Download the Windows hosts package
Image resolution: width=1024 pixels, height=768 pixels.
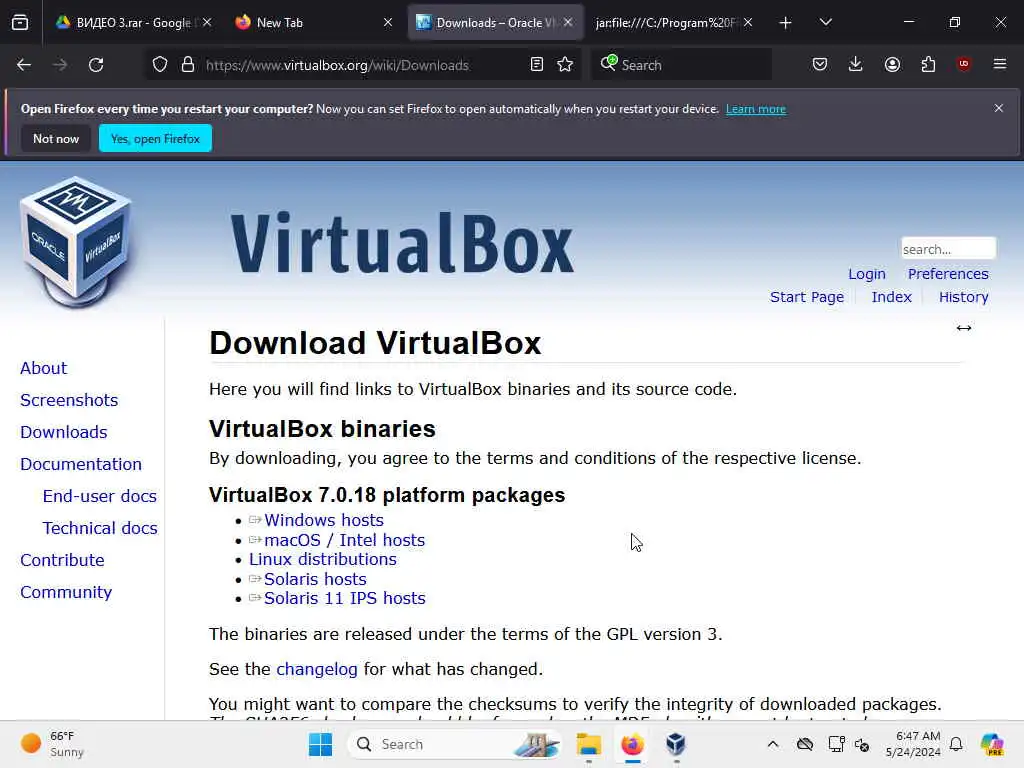click(324, 520)
